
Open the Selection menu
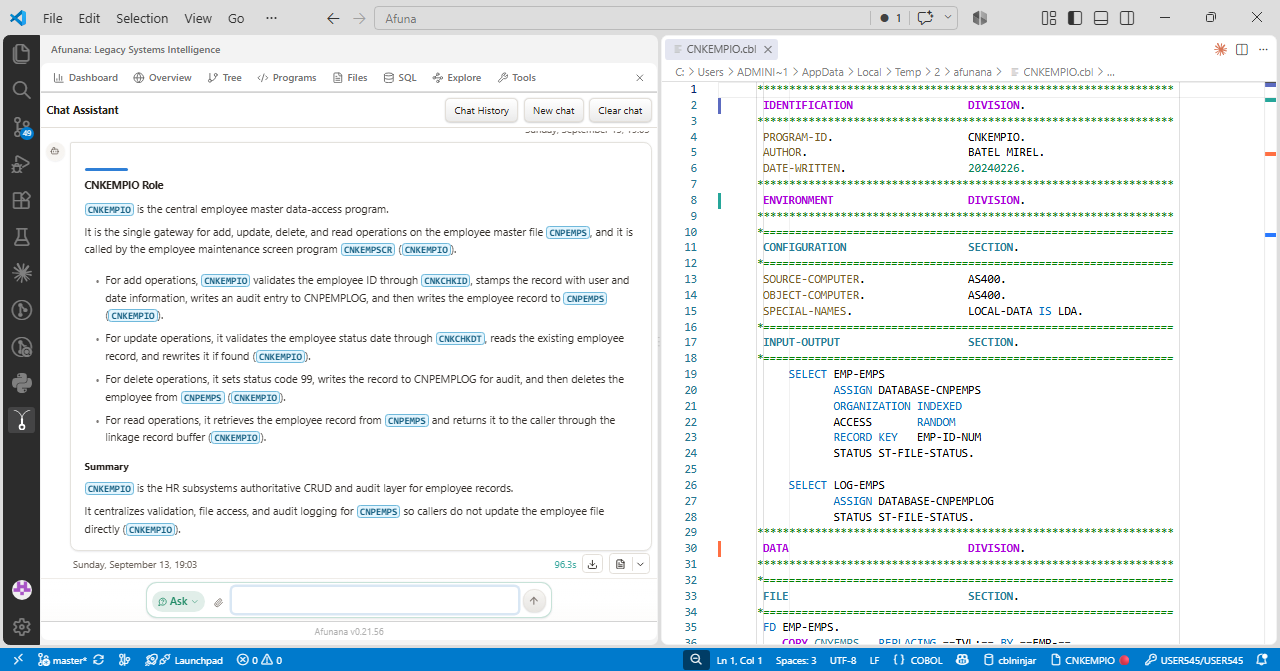coord(142,18)
